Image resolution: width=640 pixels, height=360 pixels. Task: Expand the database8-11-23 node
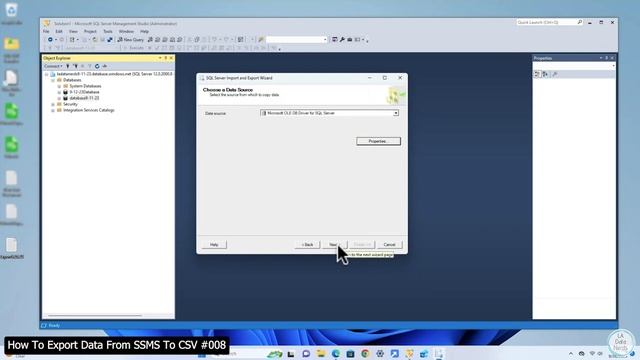click(59, 98)
